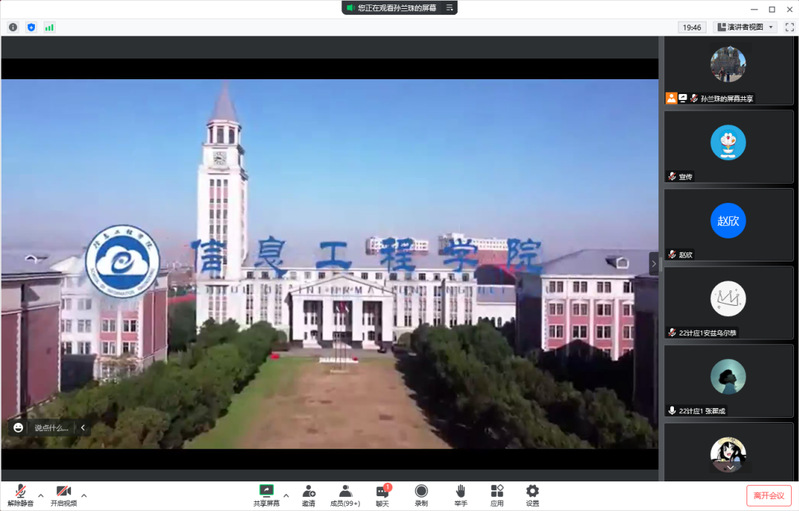Screen dimensions: 799x511
Task: Click the share screen icon
Action: pos(266,491)
